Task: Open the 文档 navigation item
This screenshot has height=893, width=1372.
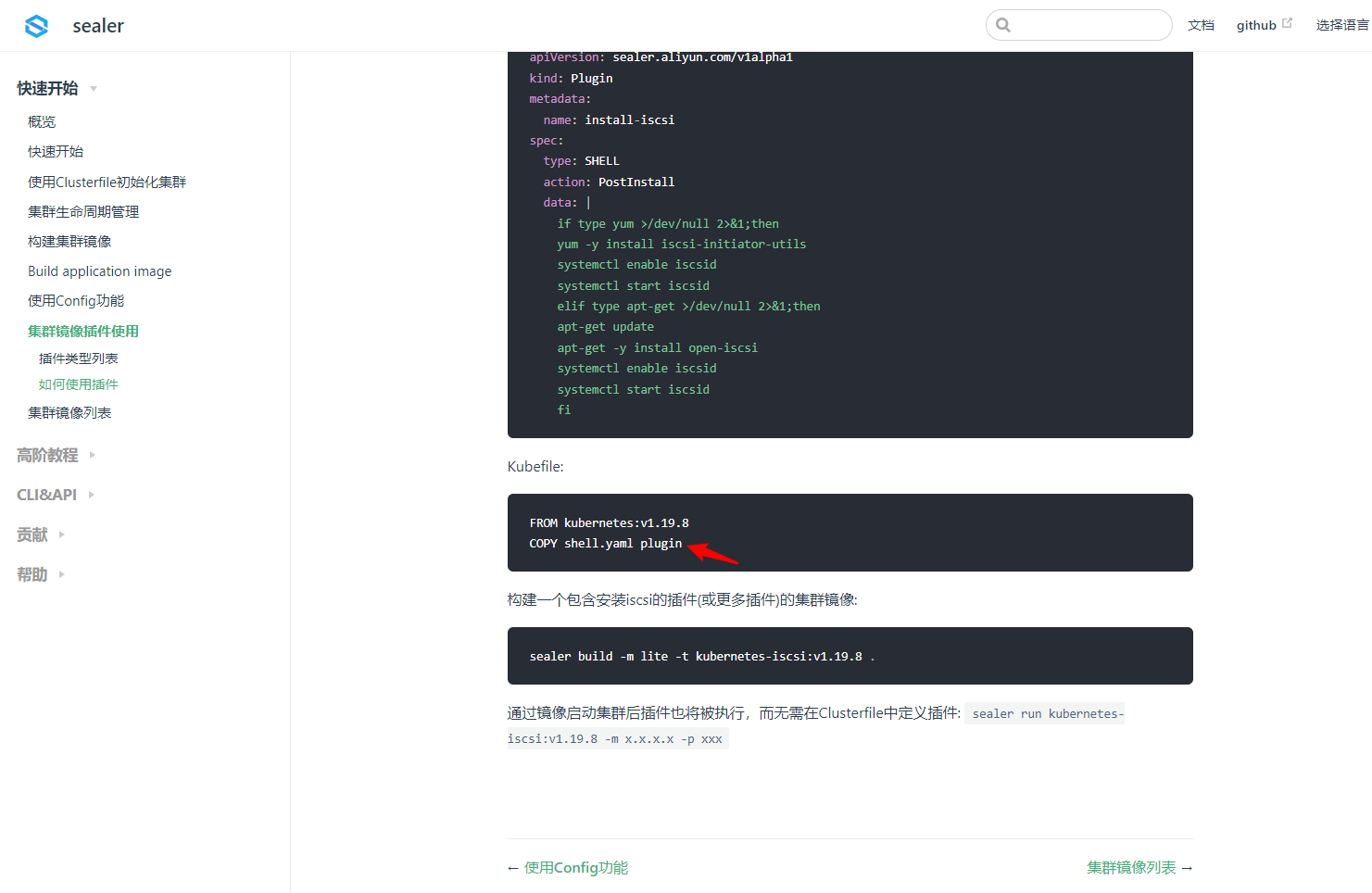Action: tap(1201, 25)
